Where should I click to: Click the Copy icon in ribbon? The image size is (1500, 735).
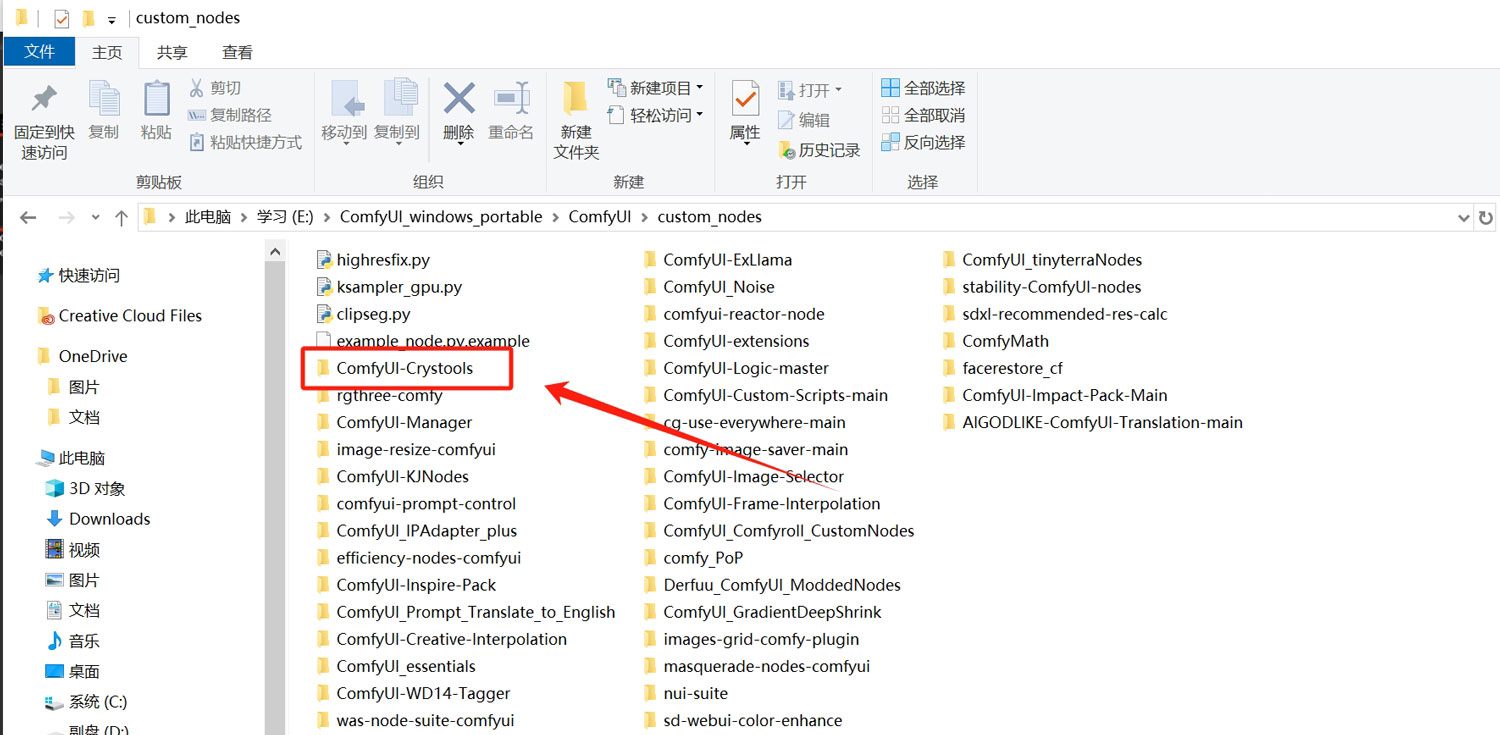104,100
